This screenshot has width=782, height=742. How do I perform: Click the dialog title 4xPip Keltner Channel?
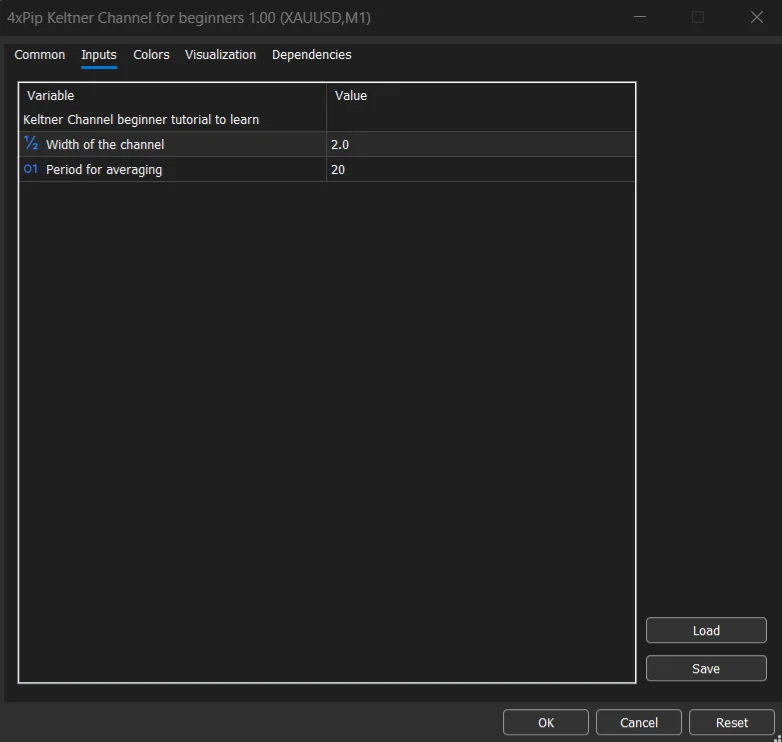point(189,18)
